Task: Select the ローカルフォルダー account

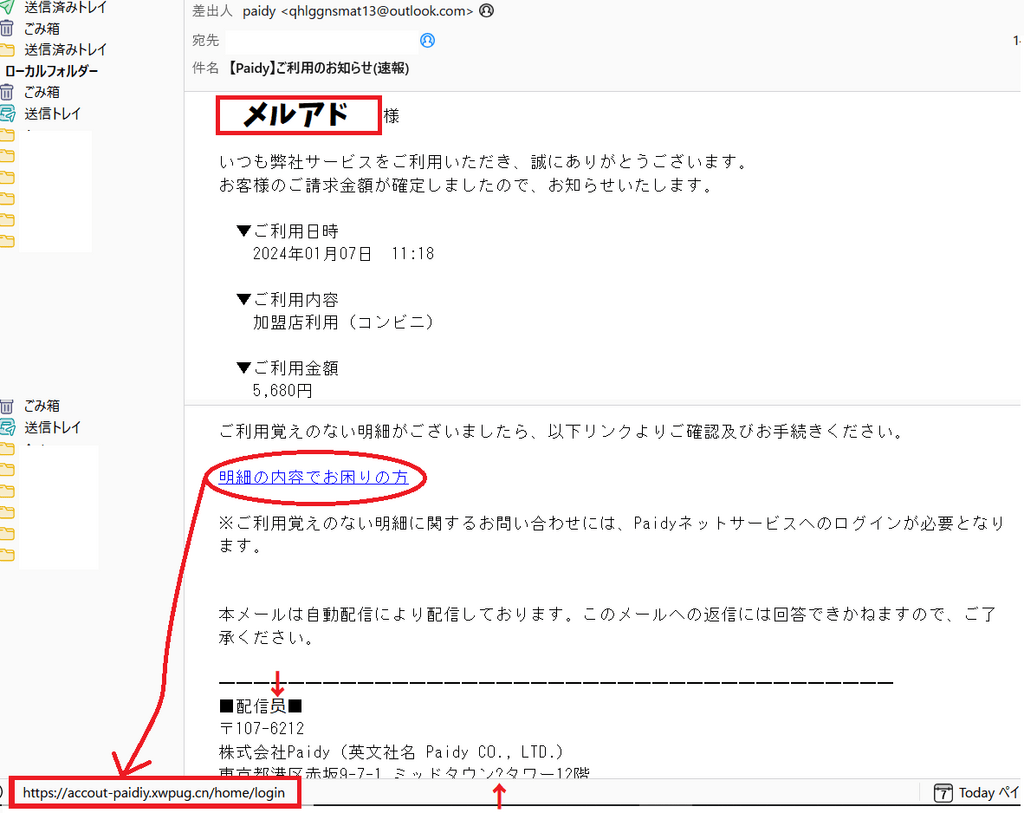Action: click(x=52, y=71)
